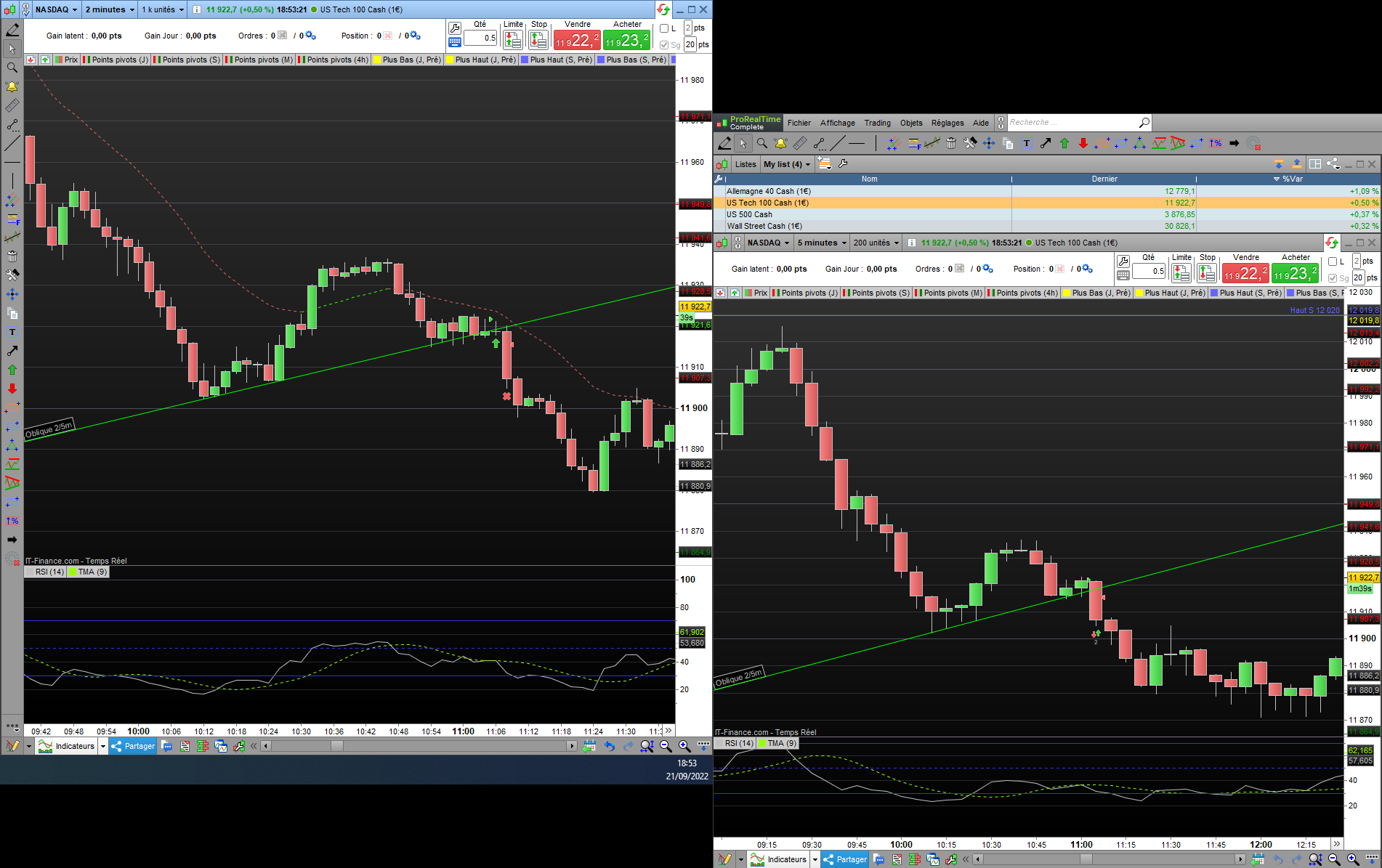Image resolution: width=1382 pixels, height=868 pixels.
Task: Open the Objets menu
Action: [911, 123]
